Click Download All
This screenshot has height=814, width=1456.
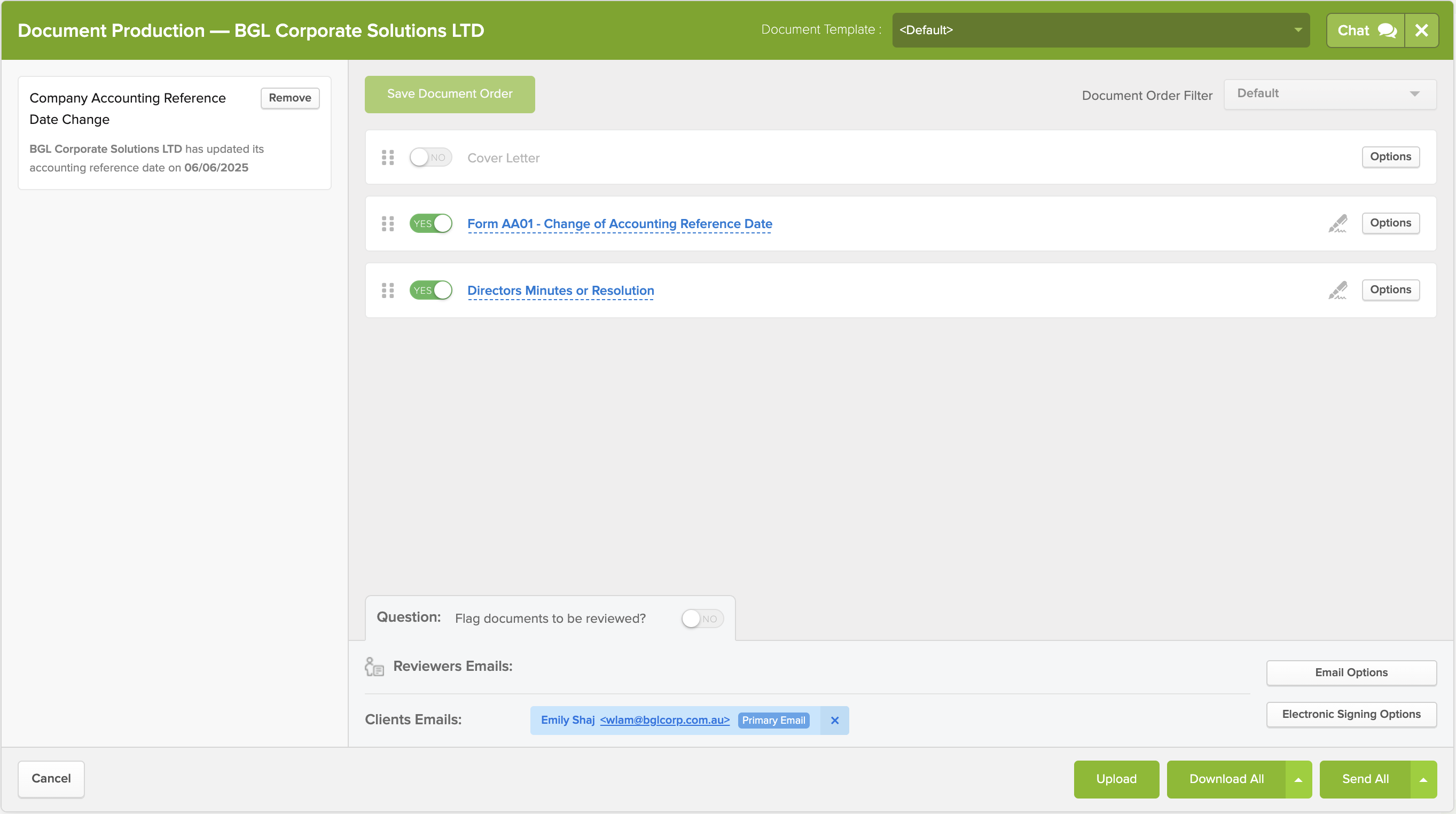pyautogui.click(x=1226, y=778)
